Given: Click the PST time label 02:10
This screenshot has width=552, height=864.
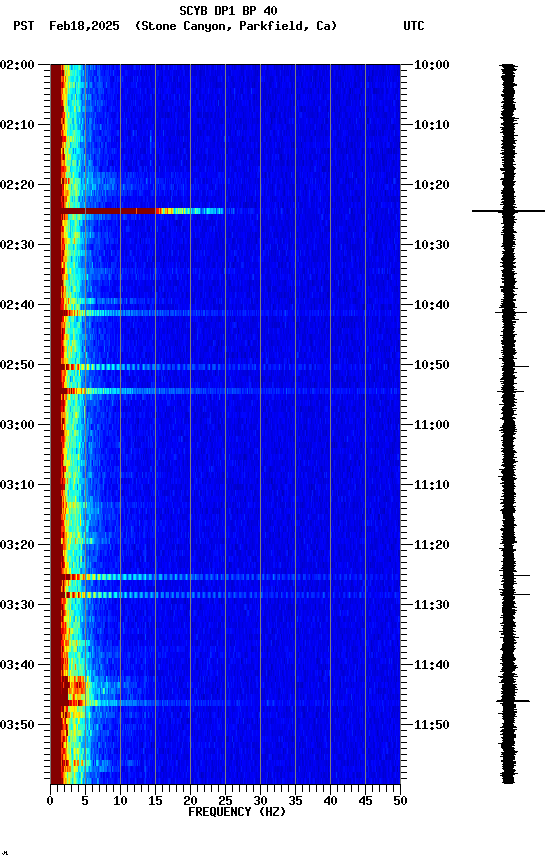Looking at the screenshot, I should pyautogui.click(x=17, y=125).
